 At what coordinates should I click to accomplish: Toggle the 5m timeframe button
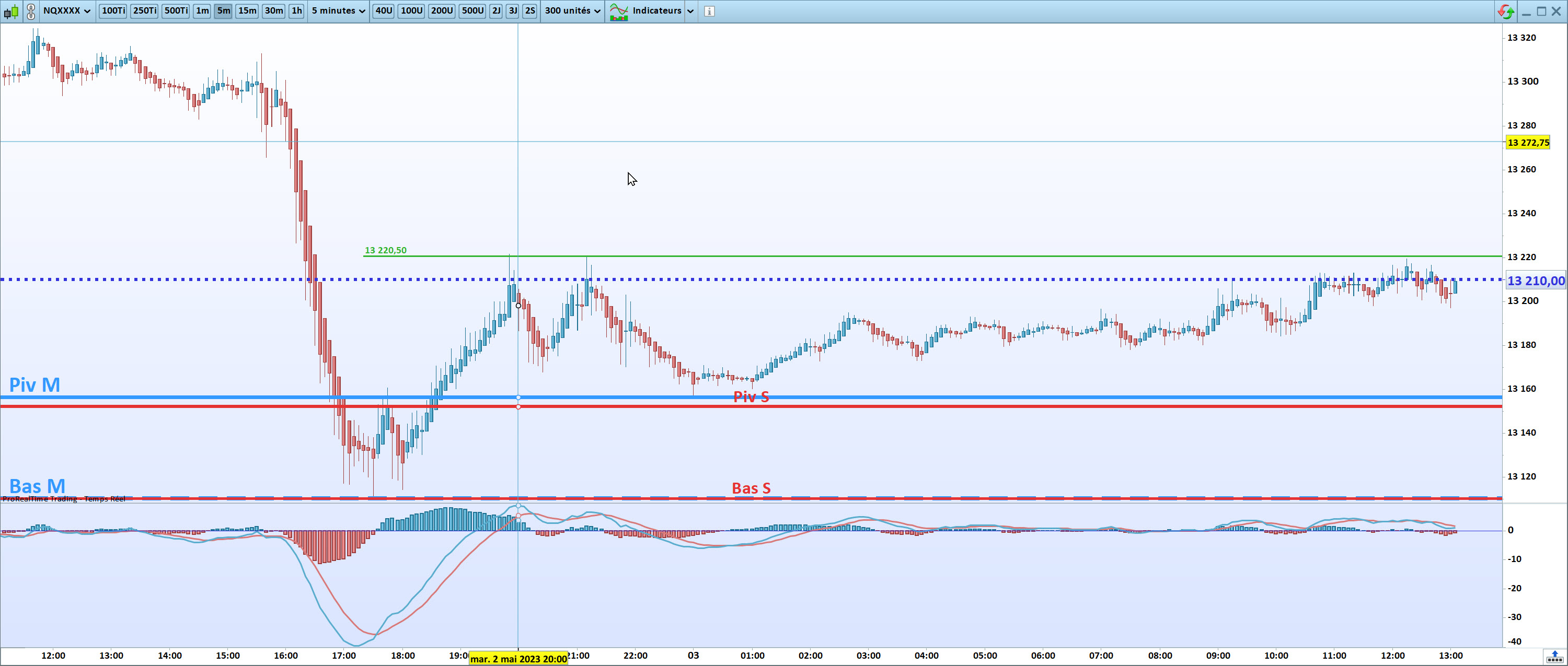click(x=223, y=11)
